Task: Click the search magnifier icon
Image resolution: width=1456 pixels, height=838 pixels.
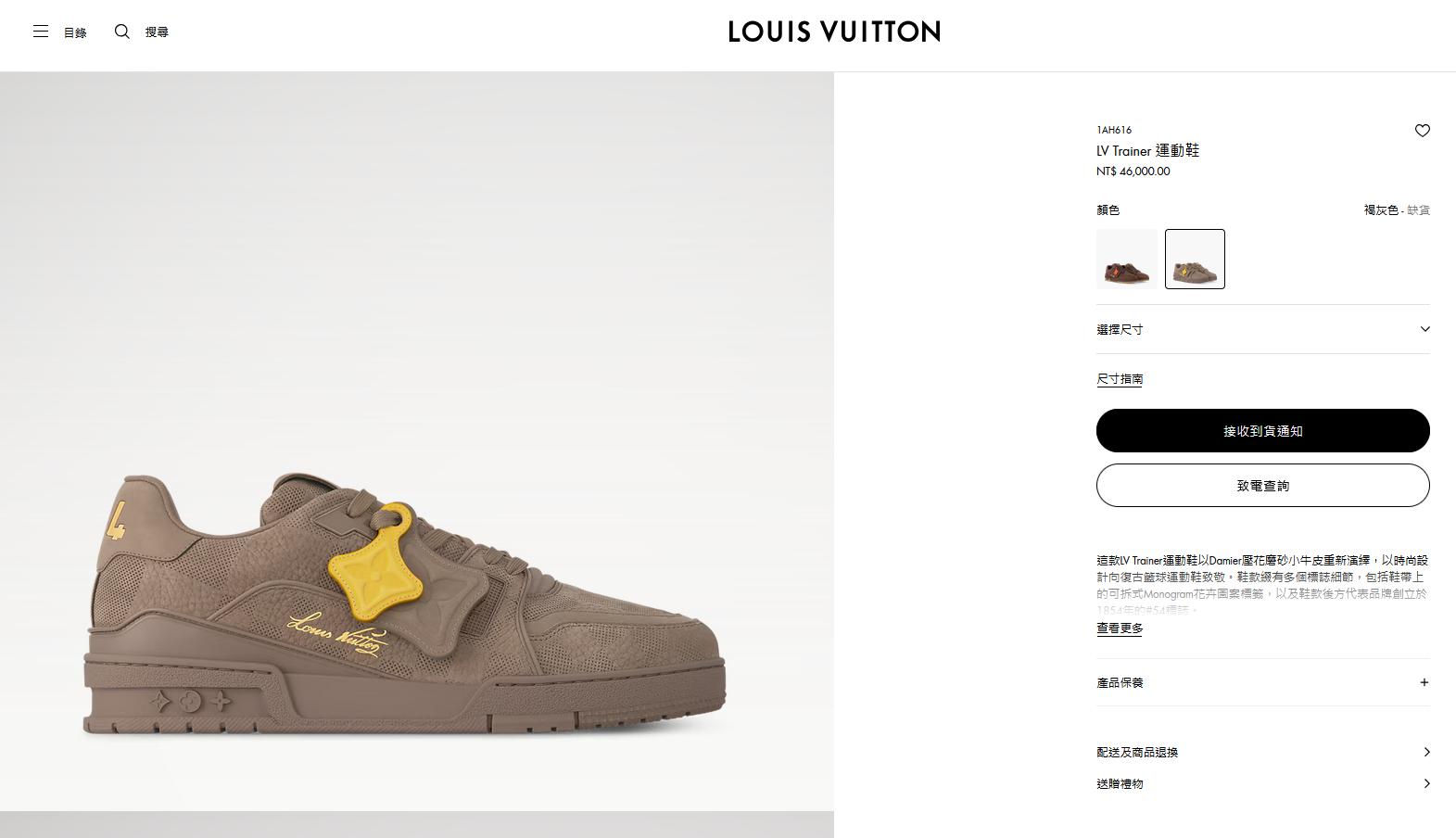Action: click(x=121, y=32)
